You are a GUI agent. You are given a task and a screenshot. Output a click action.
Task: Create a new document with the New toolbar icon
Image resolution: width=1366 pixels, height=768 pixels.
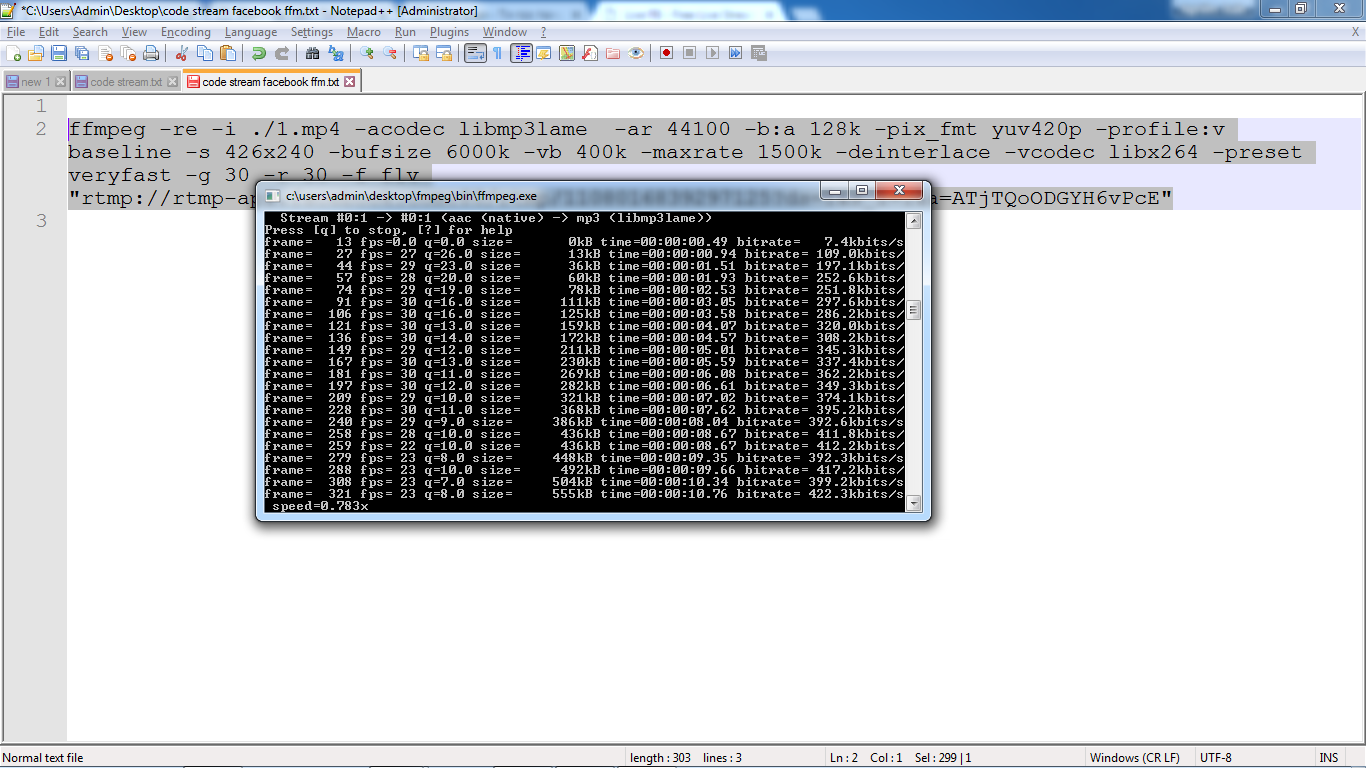(x=14, y=53)
